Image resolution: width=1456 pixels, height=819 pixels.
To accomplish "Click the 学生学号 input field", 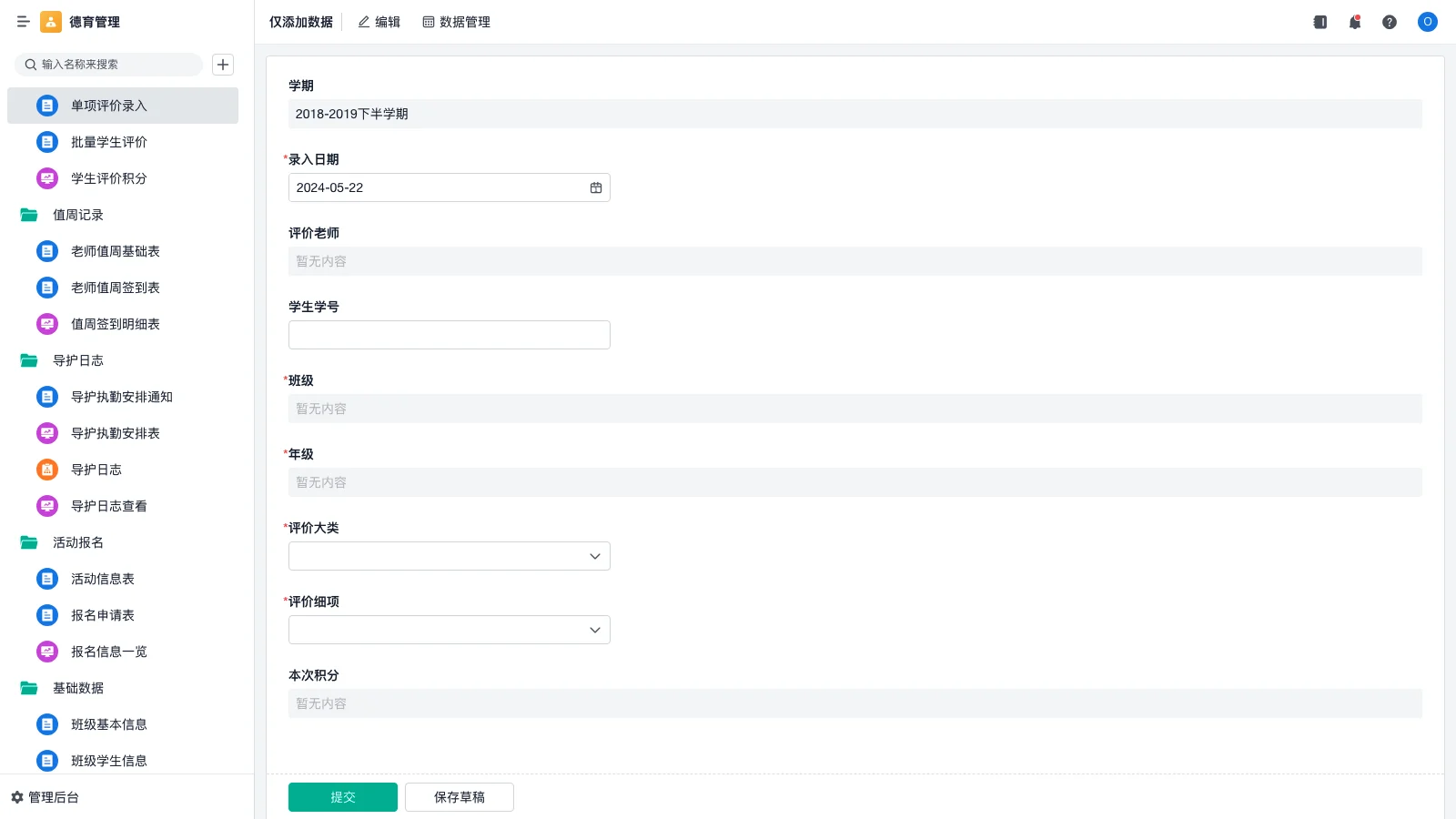I will pyautogui.click(x=449, y=335).
